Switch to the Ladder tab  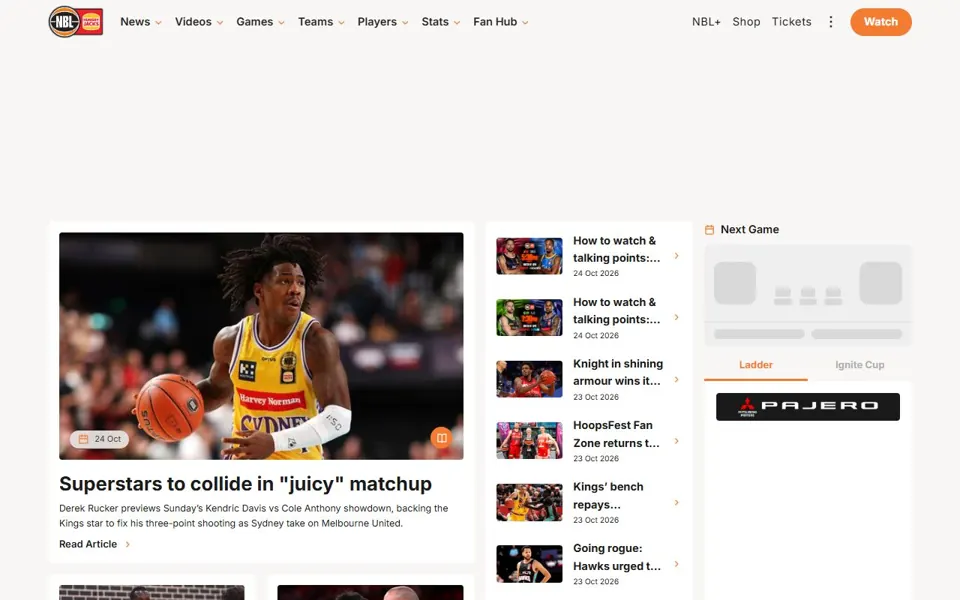[756, 365]
